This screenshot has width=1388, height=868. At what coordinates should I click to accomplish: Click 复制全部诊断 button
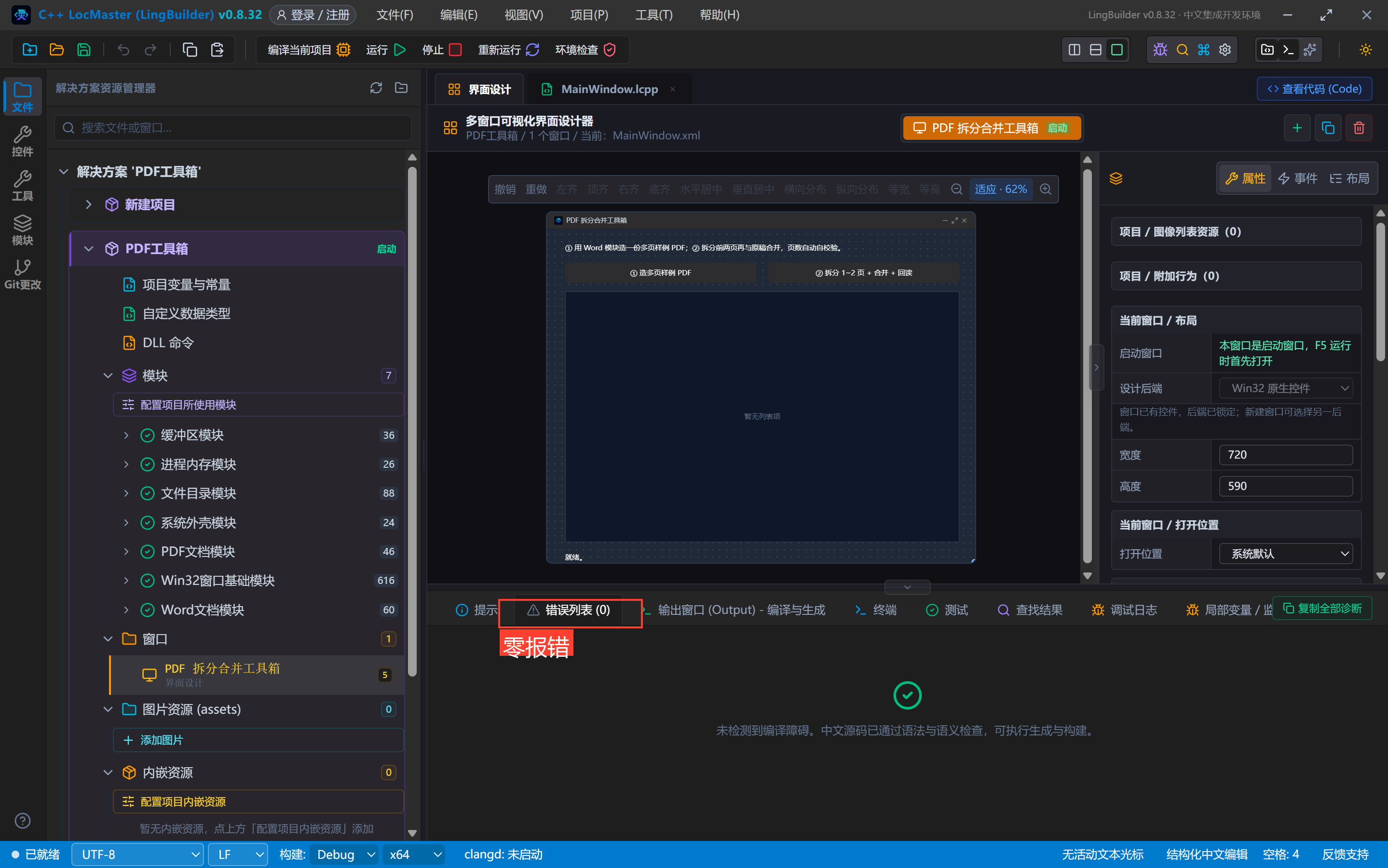(x=1322, y=608)
